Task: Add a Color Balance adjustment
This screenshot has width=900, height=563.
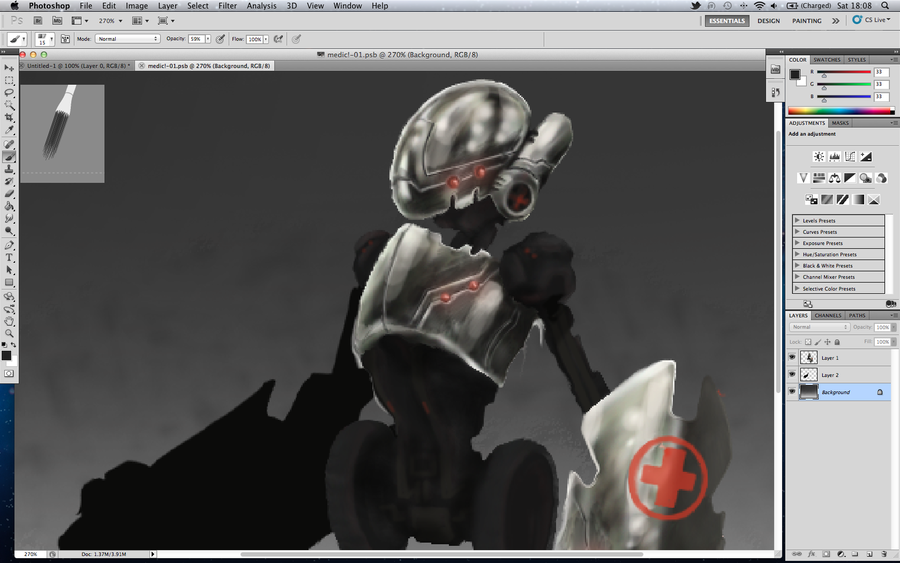Action: (x=835, y=178)
